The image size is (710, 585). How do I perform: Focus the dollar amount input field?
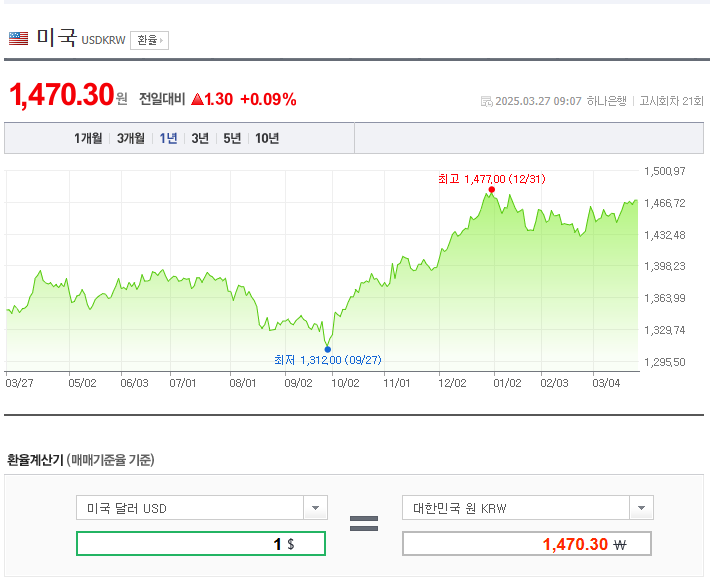coord(201,544)
